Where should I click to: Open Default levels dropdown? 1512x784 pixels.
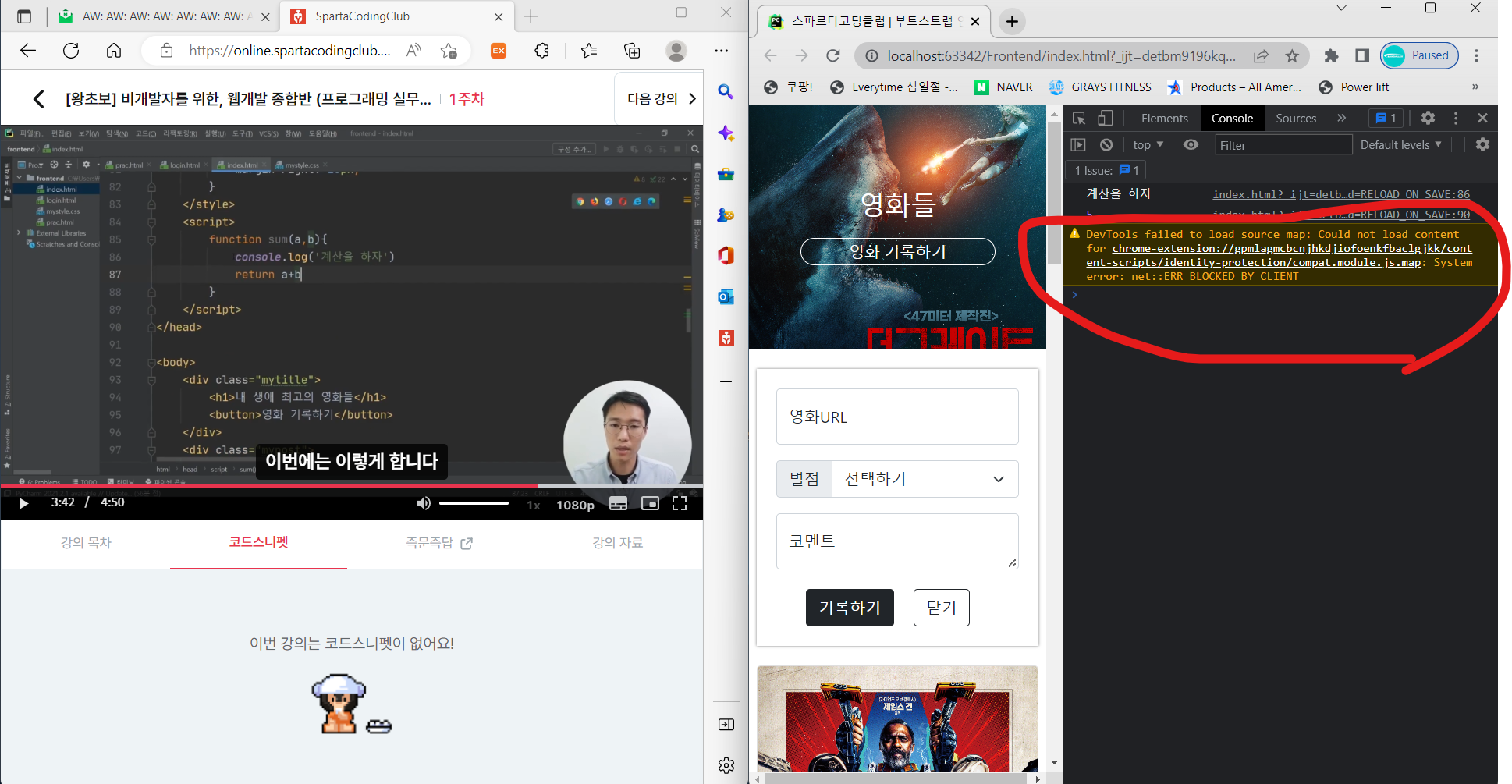1401,145
